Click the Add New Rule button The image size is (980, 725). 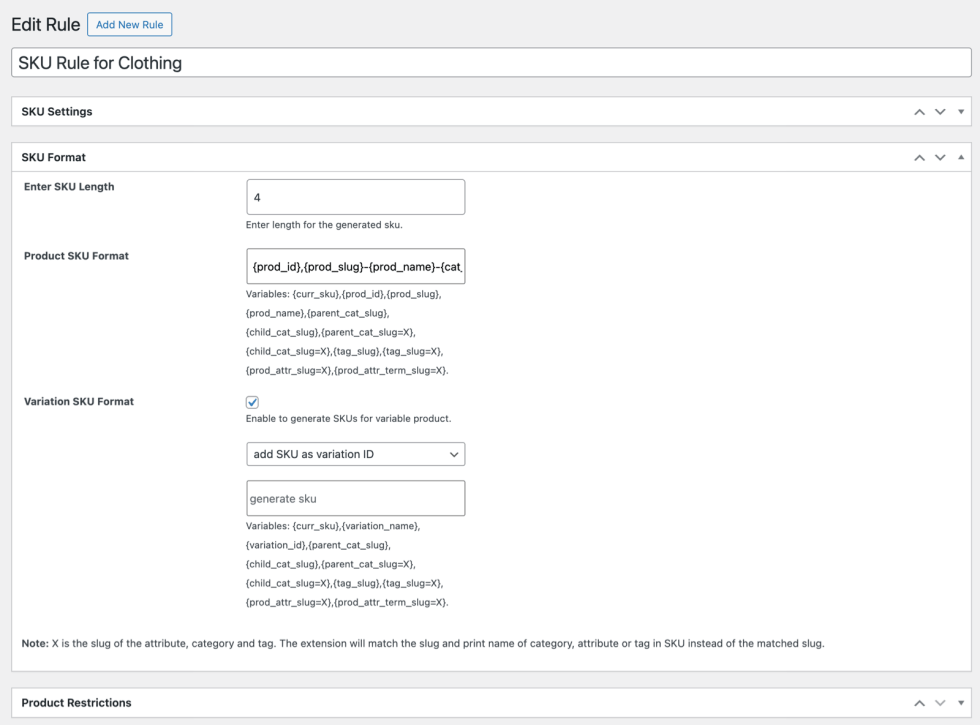[129, 25]
